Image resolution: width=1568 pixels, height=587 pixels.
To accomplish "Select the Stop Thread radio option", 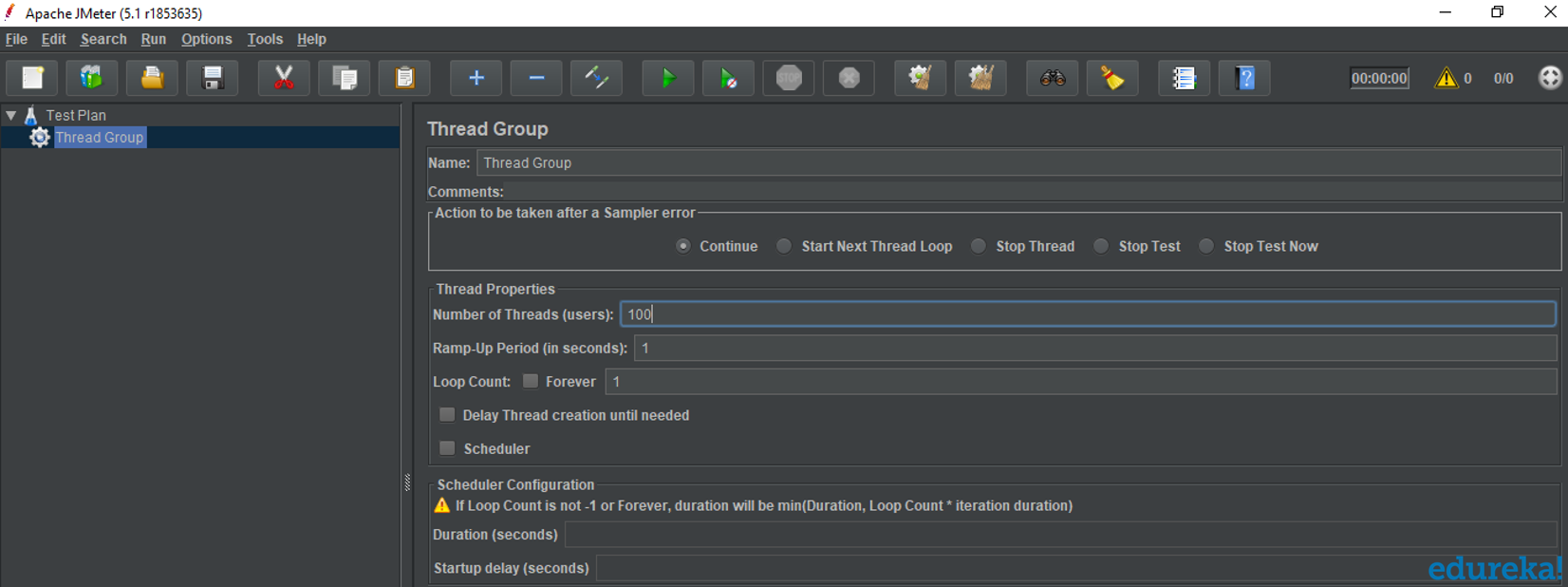I will (x=979, y=246).
